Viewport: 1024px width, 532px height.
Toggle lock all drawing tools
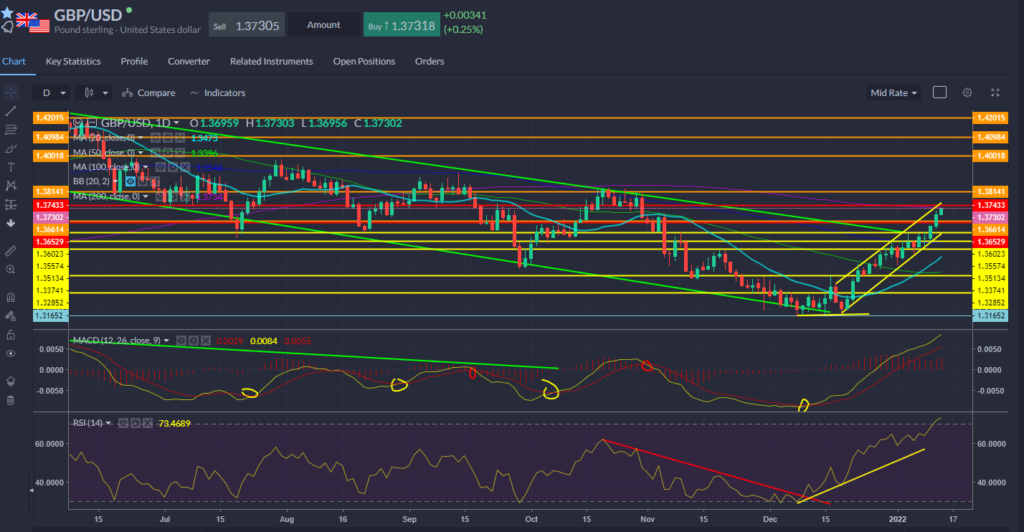click(x=10, y=334)
